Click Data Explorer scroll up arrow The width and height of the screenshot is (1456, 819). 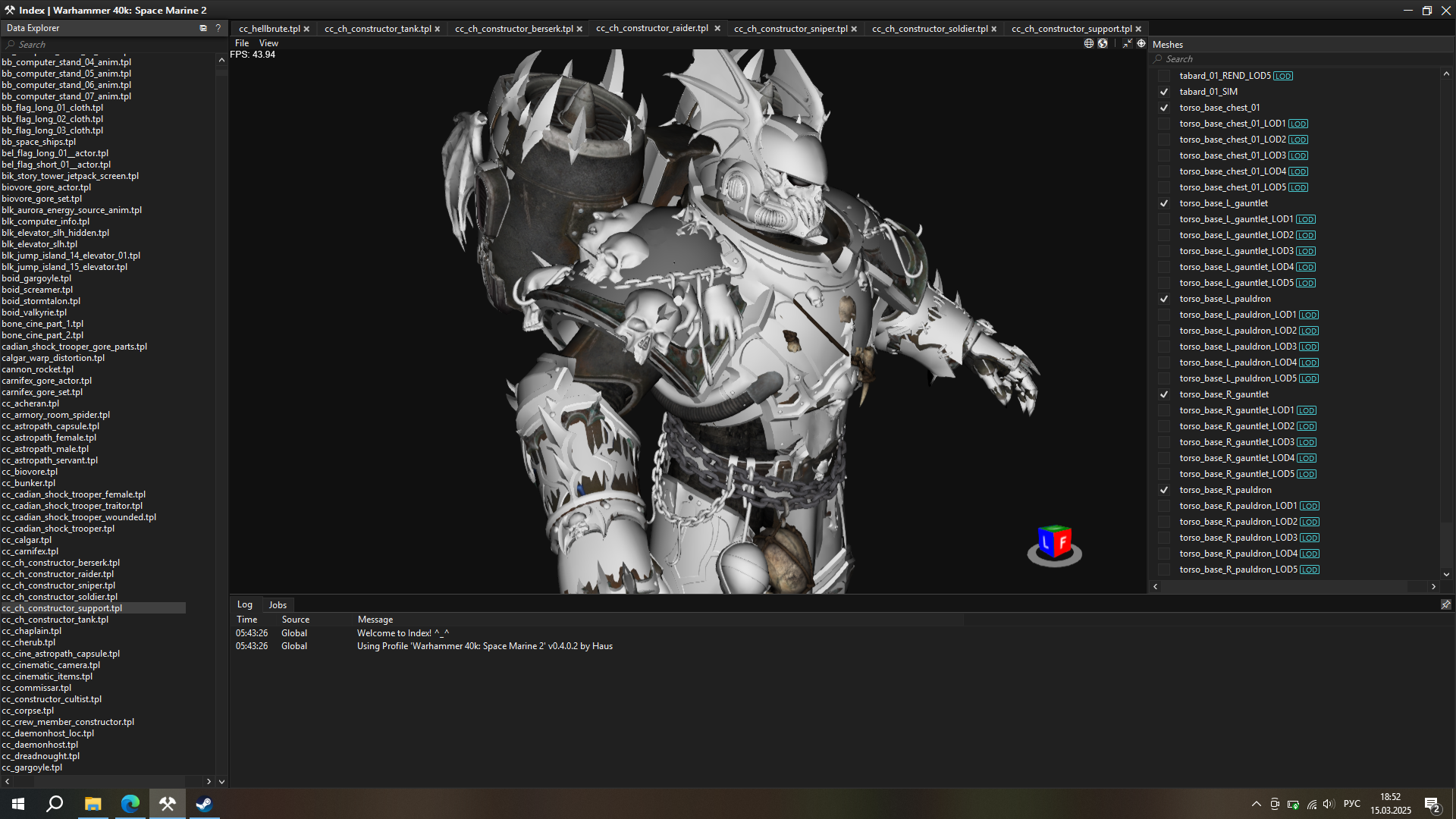221,60
